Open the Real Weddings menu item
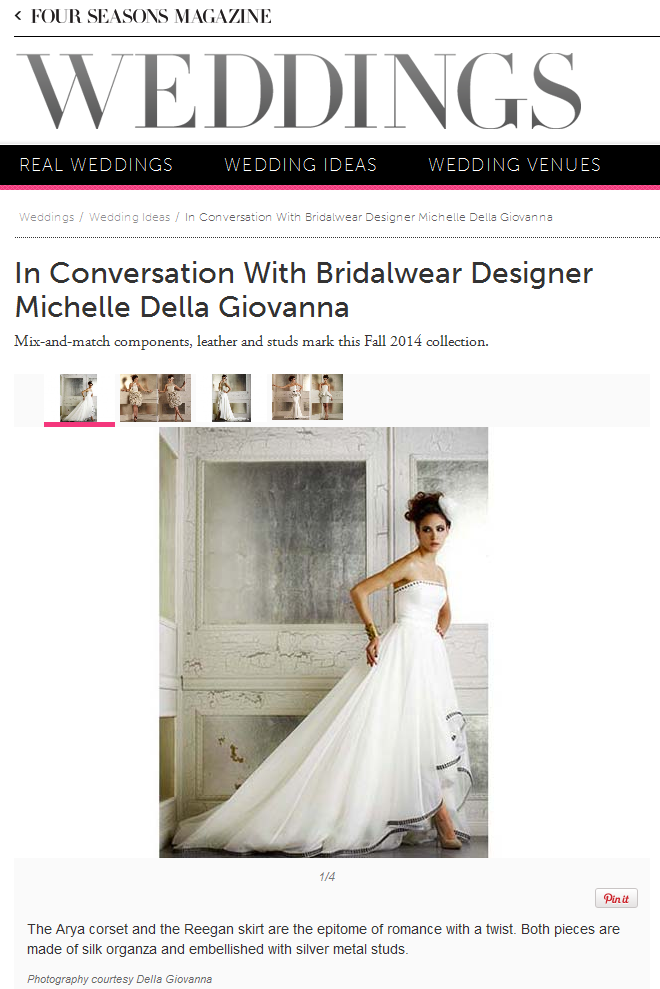The width and height of the screenshot is (660, 989). pos(96,165)
